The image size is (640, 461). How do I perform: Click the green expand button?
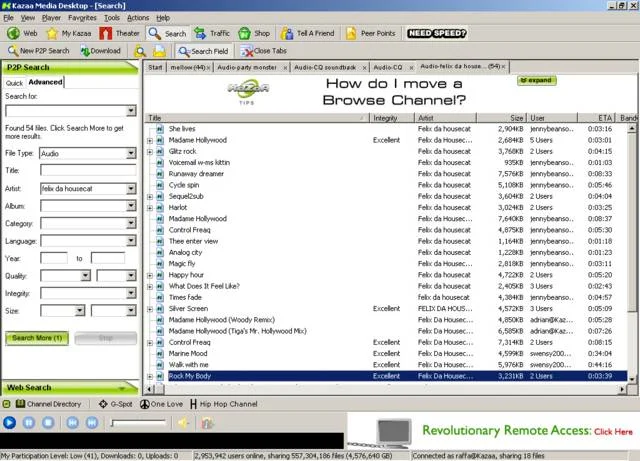[536, 80]
